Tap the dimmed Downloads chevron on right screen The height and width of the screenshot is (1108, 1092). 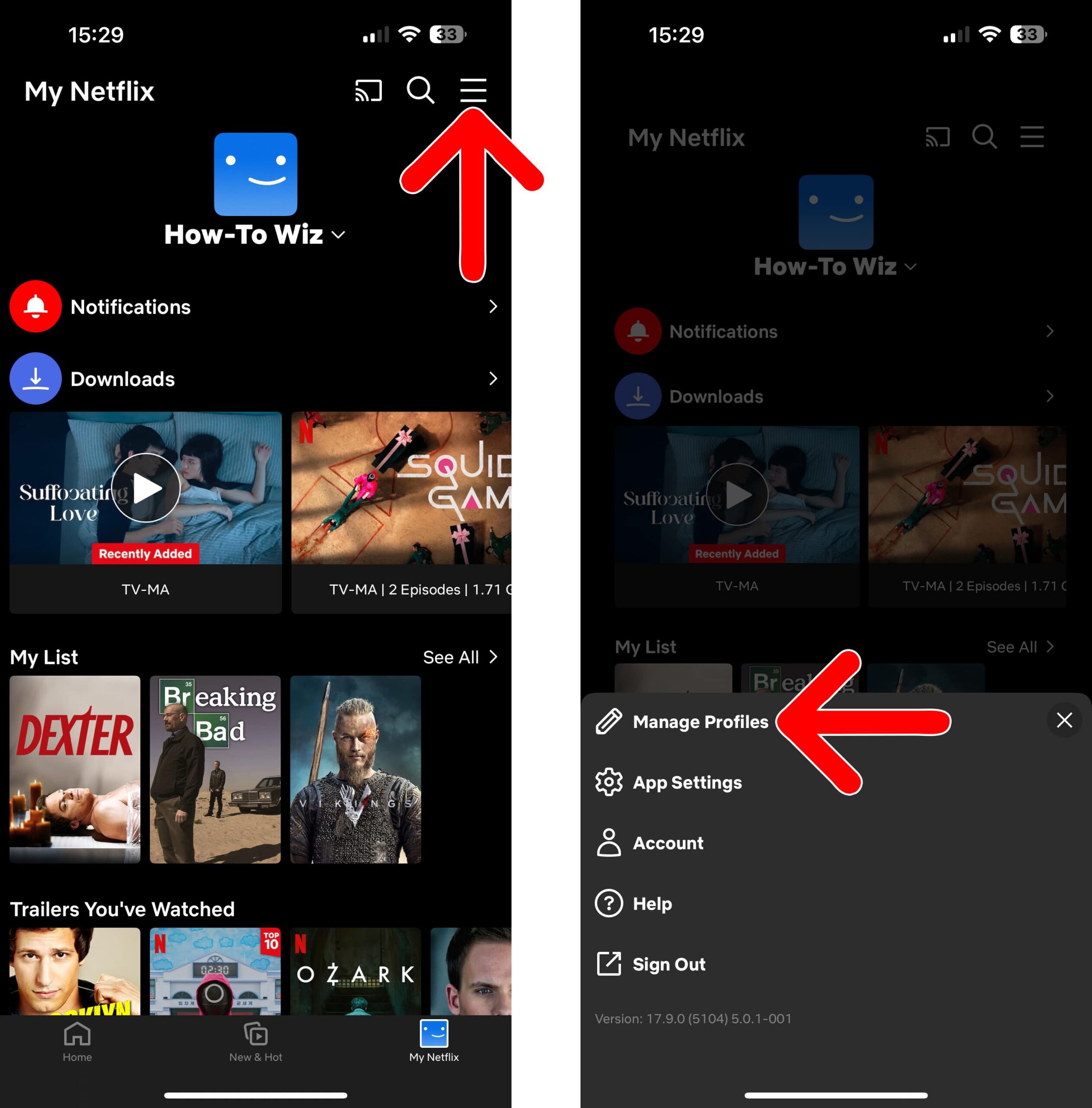tap(1050, 396)
